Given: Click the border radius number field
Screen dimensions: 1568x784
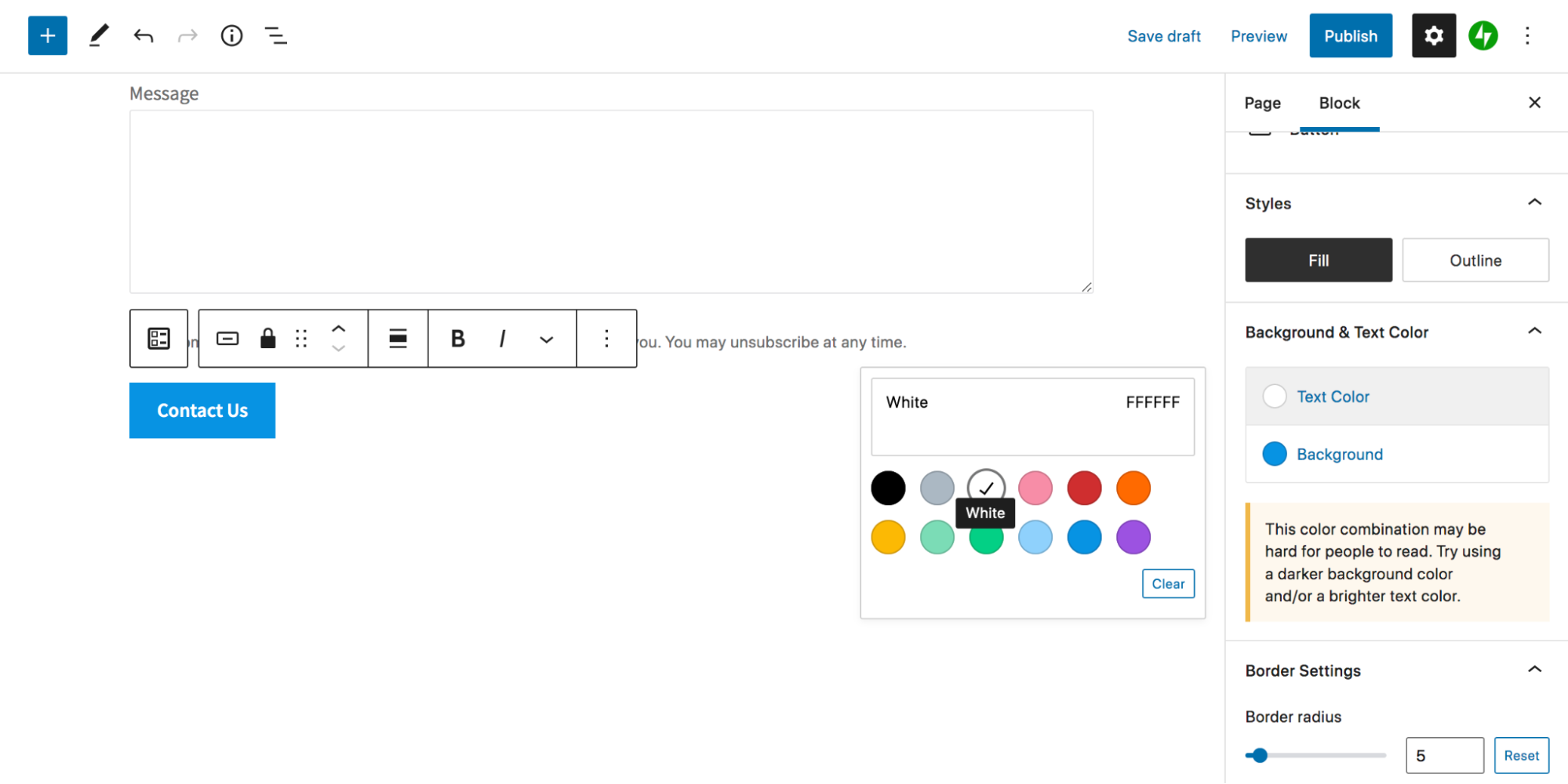Looking at the screenshot, I should click(x=1445, y=756).
